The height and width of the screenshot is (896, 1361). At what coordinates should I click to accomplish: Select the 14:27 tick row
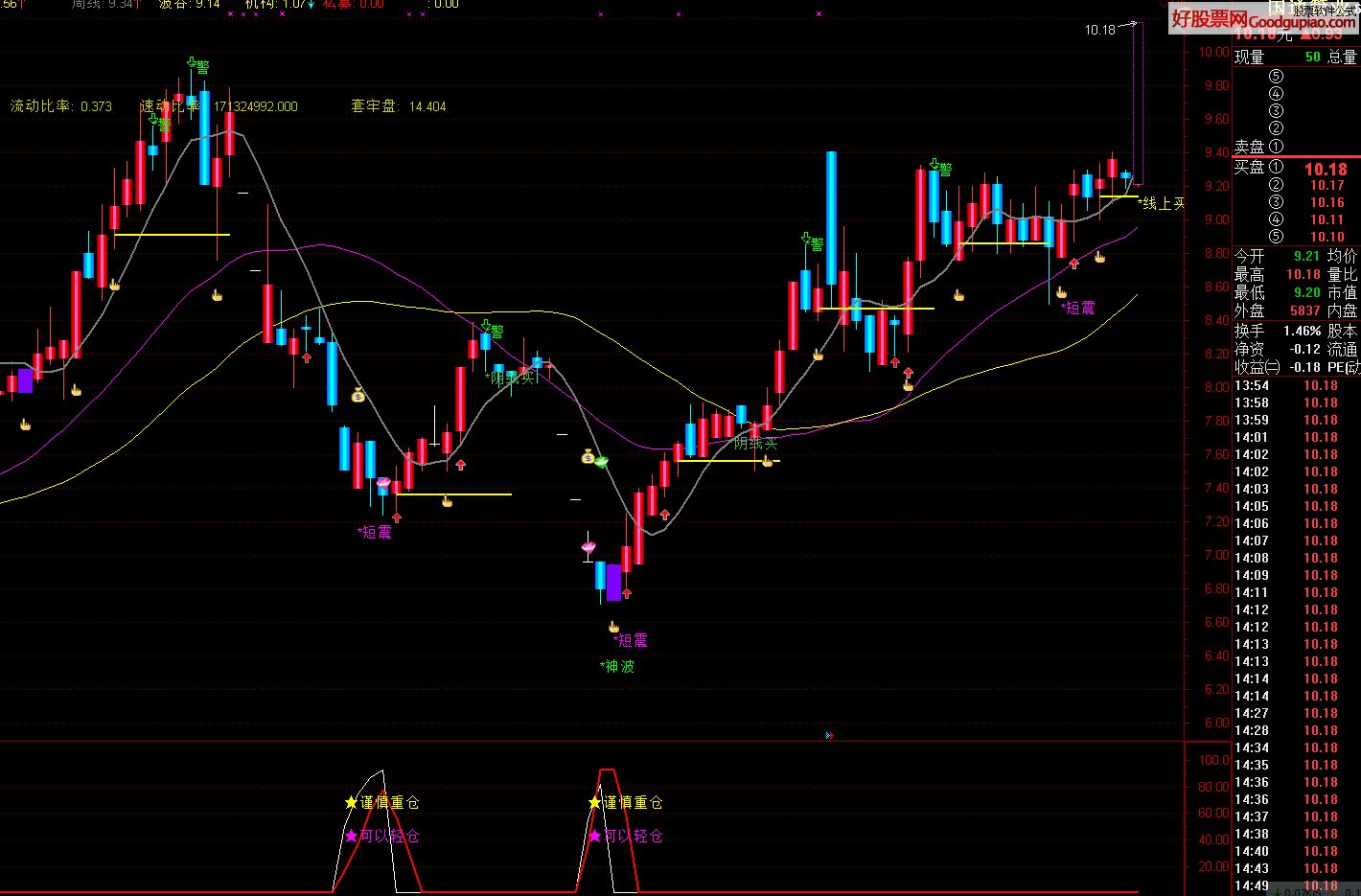pyautogui.click(x=1296, y=713)
